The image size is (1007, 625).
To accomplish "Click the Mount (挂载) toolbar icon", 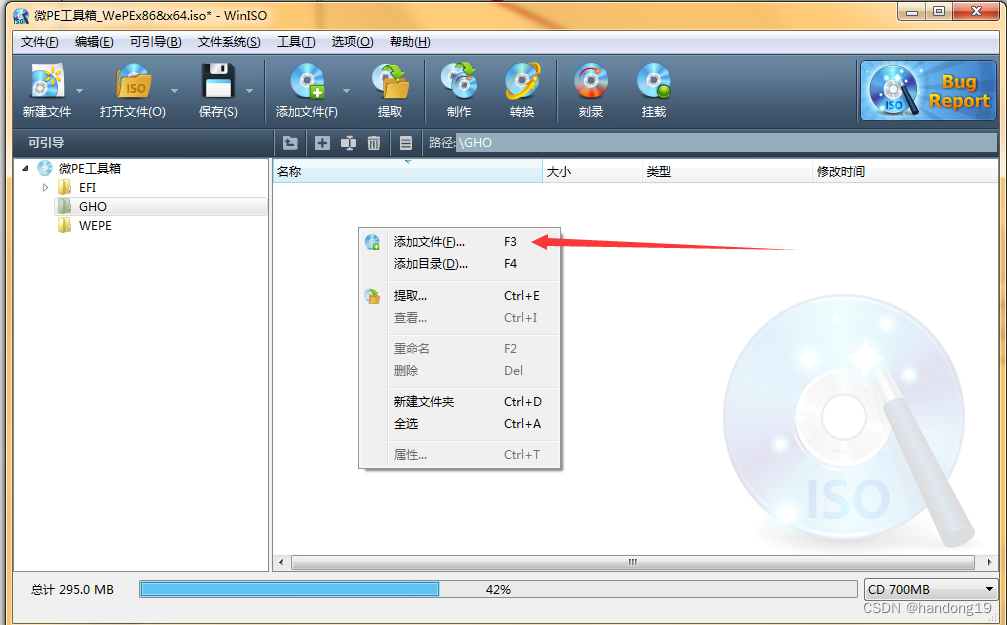I will (654, 82).
